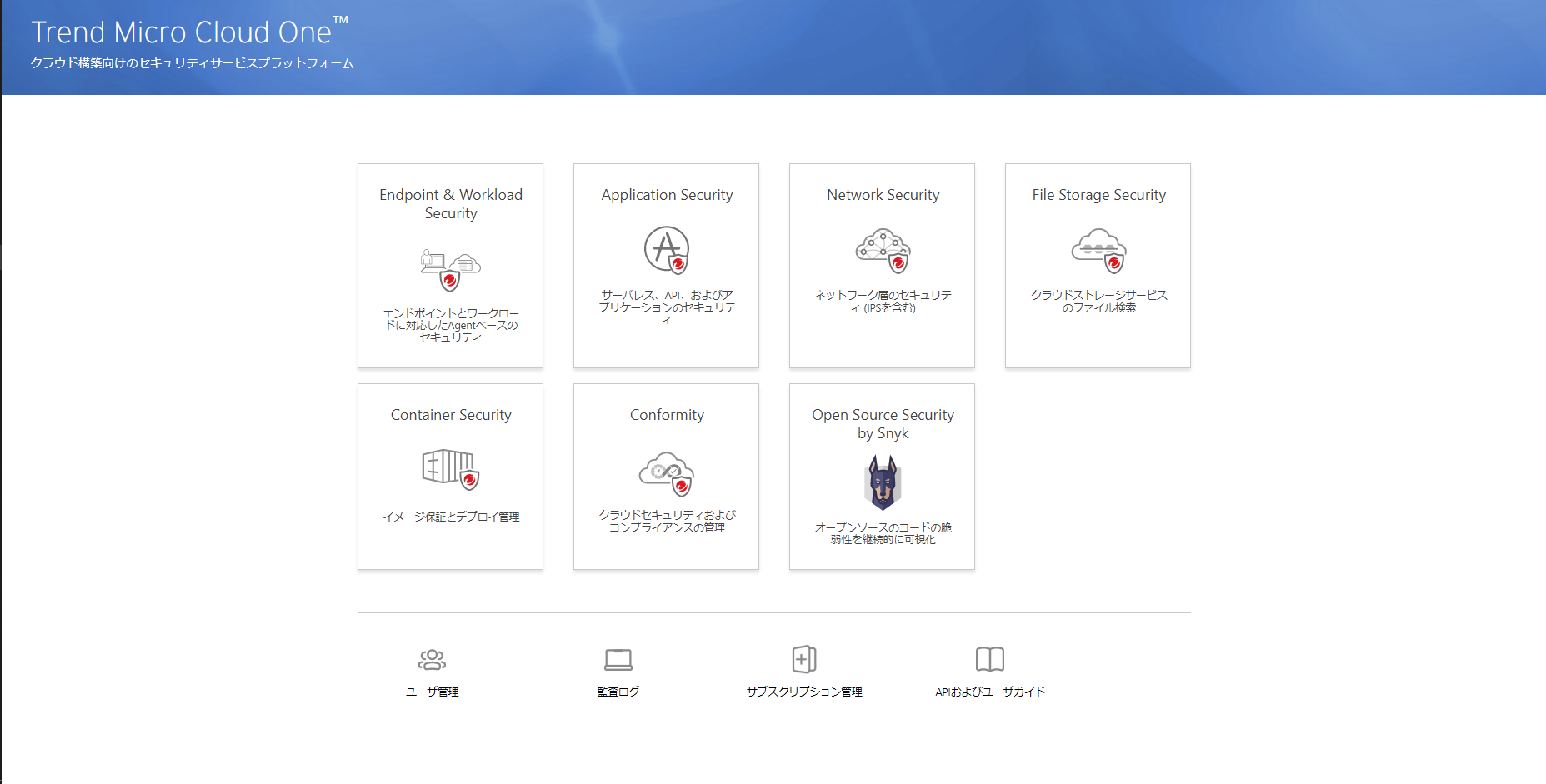Select the Network Security title text
1546x784 pixels.
883,195
